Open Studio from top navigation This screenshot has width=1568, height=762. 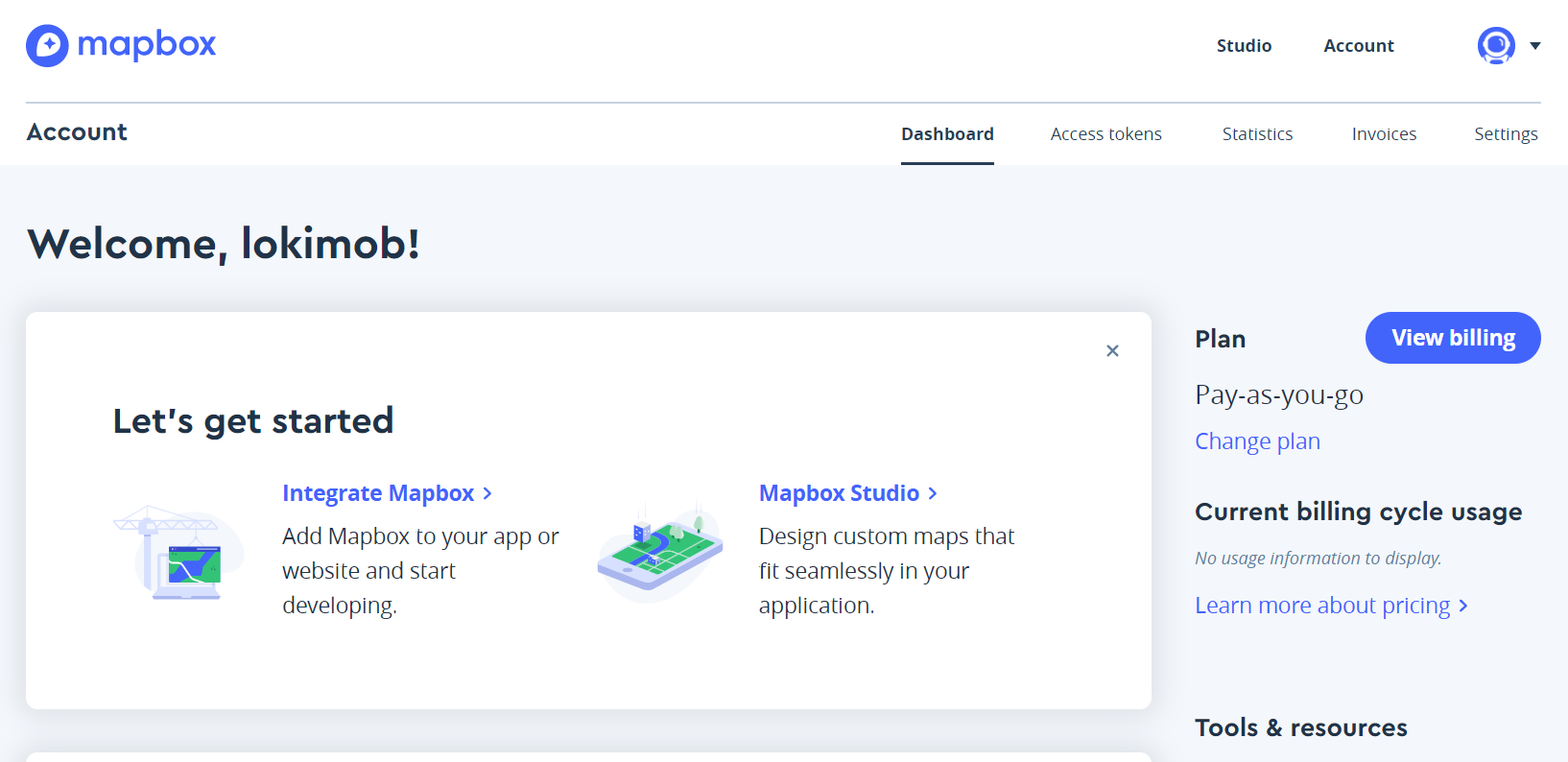click(x=1244, y=46)
